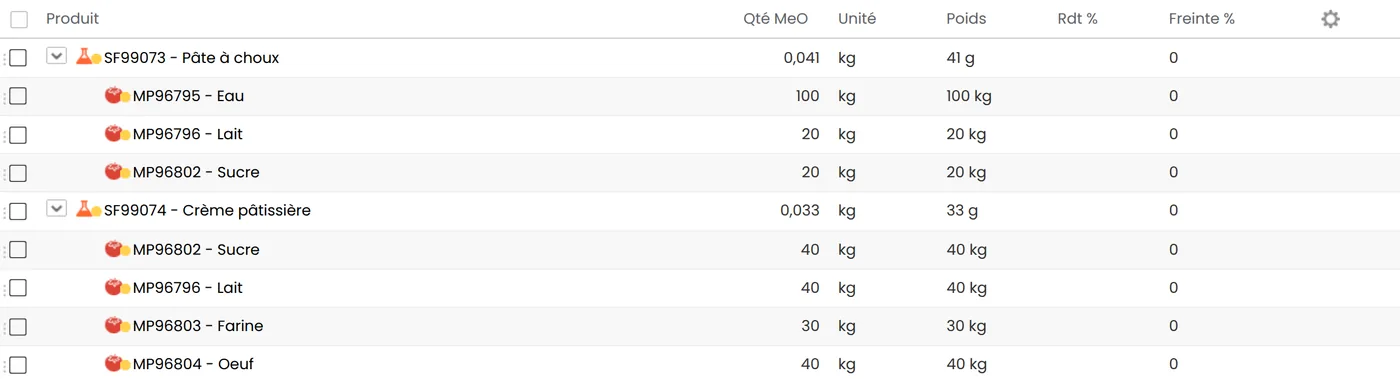Sort by the Qté MeO column header
Image resolution: width=1400 pixels, height=379 pixels.
pos(775,19)
